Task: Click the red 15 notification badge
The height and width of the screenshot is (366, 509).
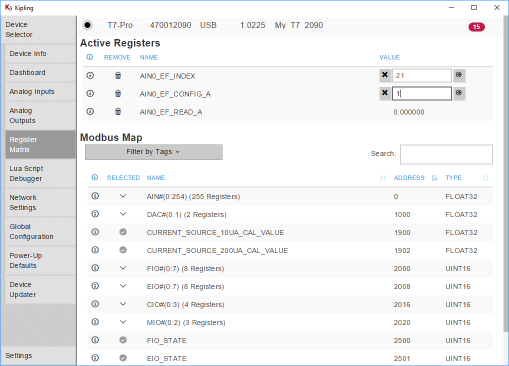Action: pos(476,27)
